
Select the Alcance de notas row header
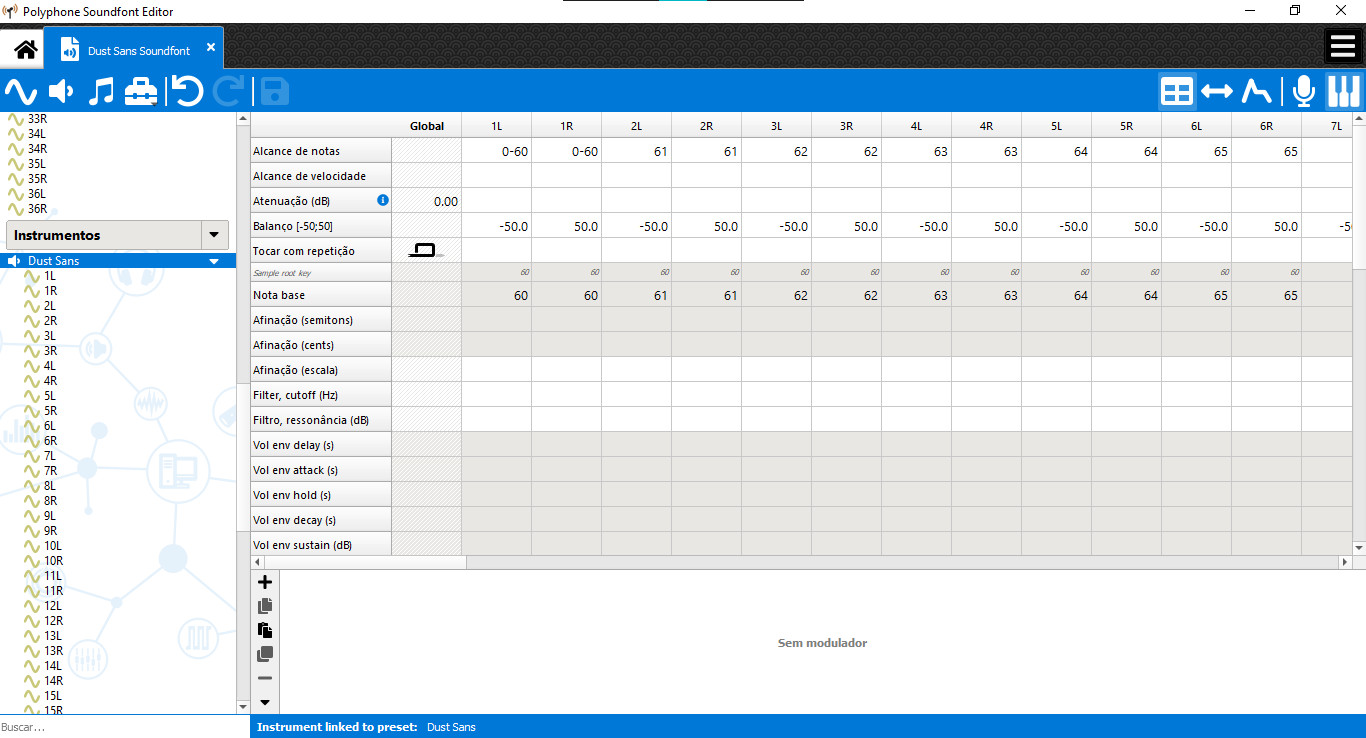321,151
